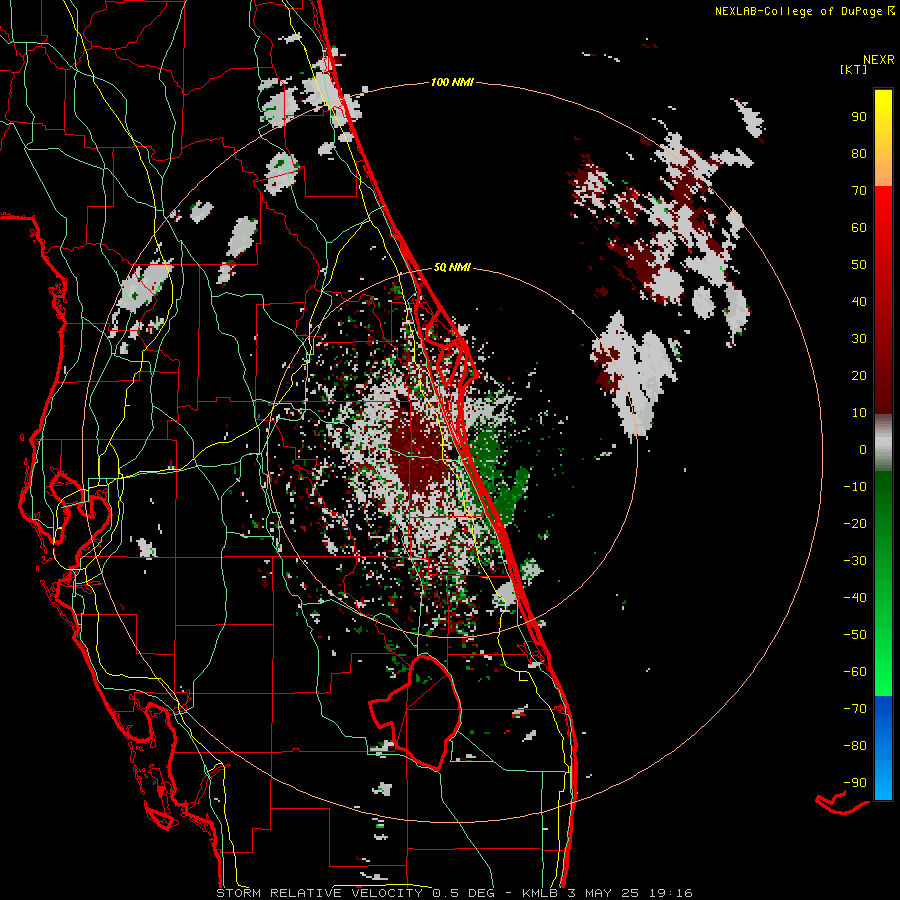Click the storm relative velocity caption text
Screen dimensions: 900x900
coord(454,893)
